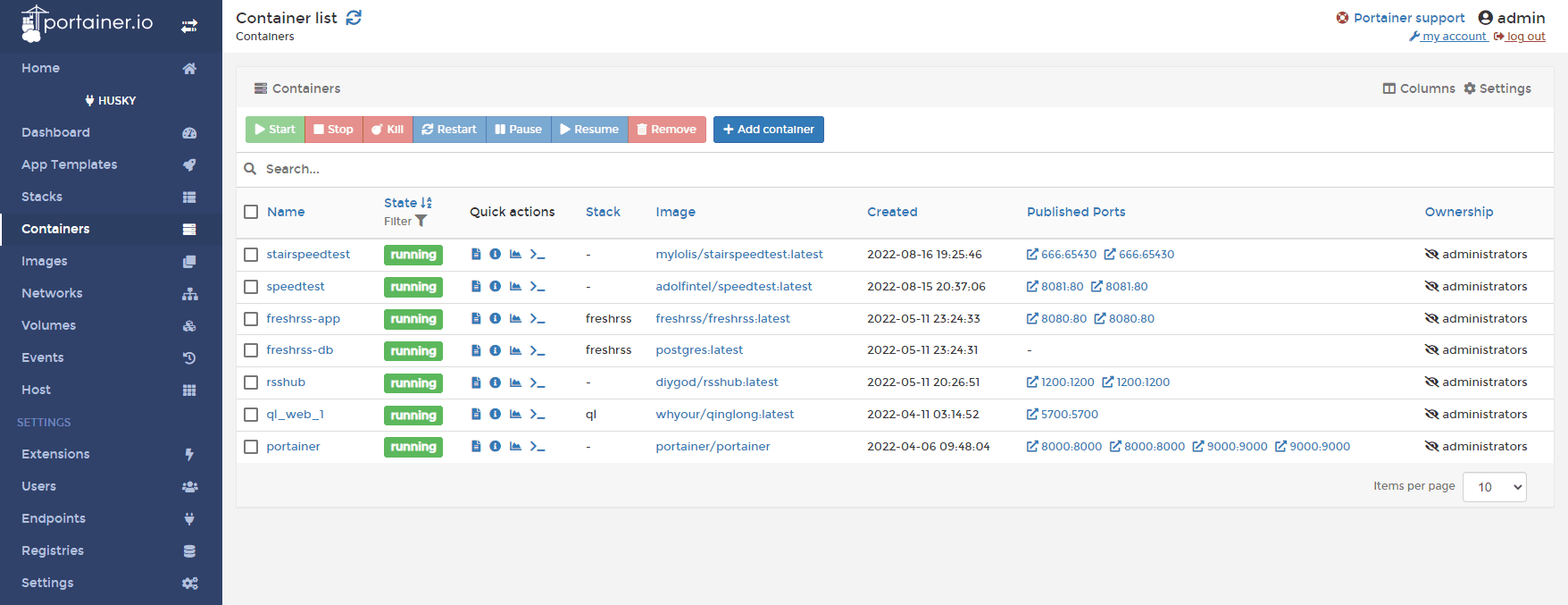Open console icon for ql_web_1
The image size is (1568, 605).
(x=538, y=415)
